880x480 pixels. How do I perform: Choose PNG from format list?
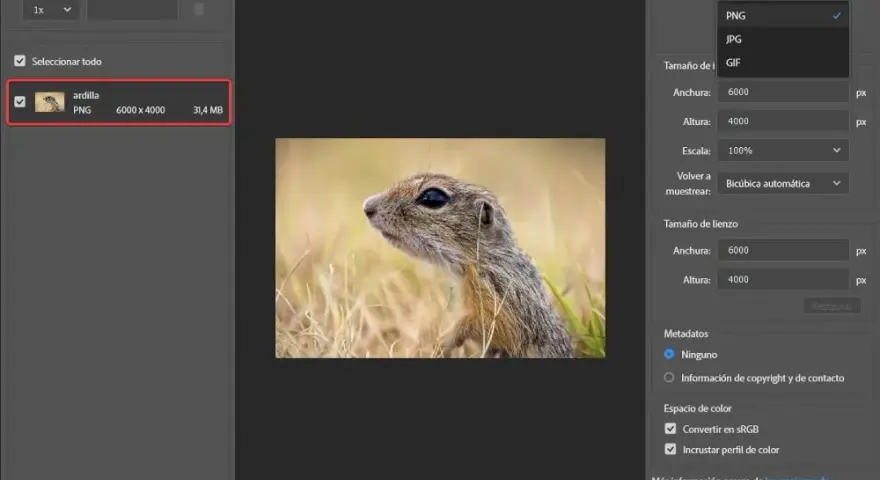tap(783, 16)
